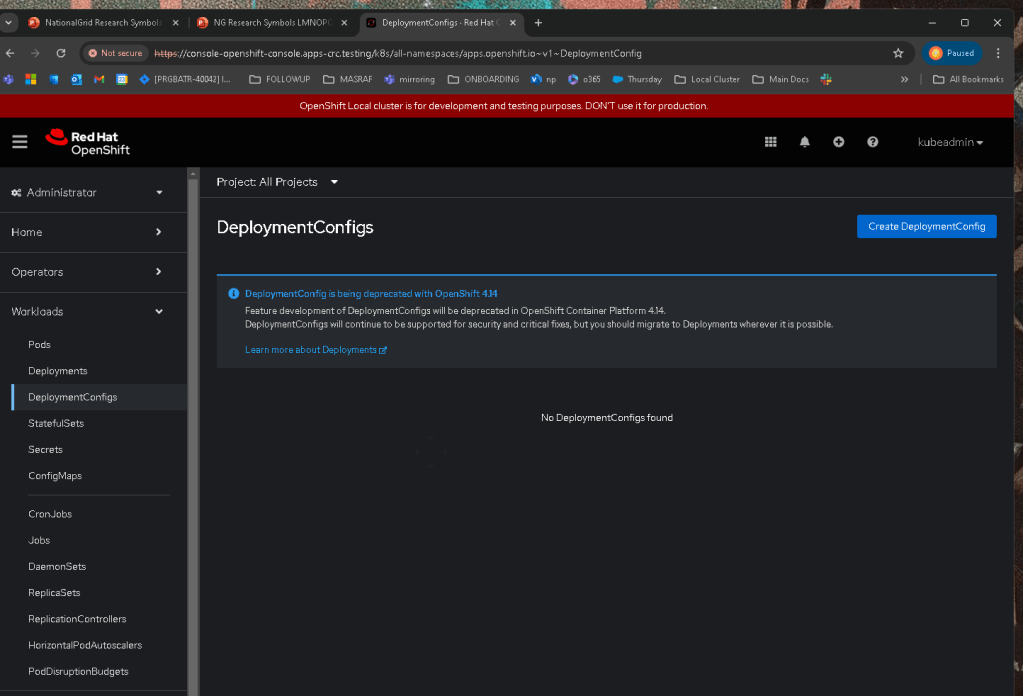Open the kubeadmin user dropdown
The width and height of the screenshot is (1023, 696).
click(950, 142)
